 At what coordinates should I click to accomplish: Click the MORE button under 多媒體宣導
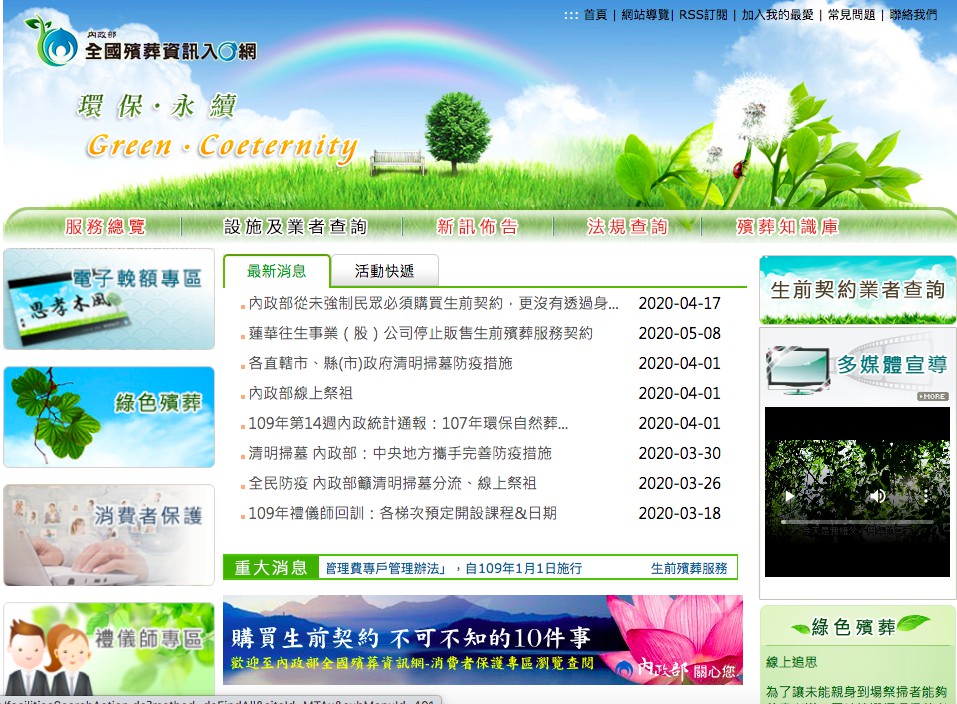[932, 396]
